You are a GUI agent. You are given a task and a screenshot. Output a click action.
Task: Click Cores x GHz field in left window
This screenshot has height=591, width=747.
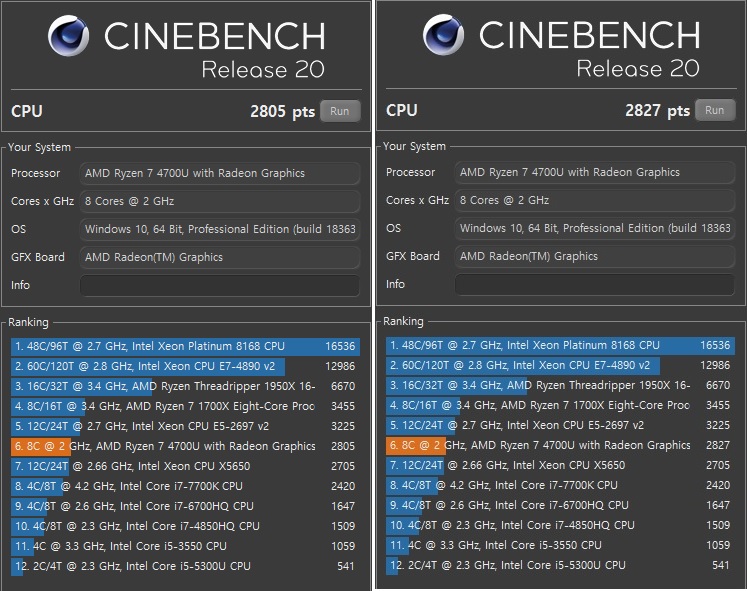point(220,201)
